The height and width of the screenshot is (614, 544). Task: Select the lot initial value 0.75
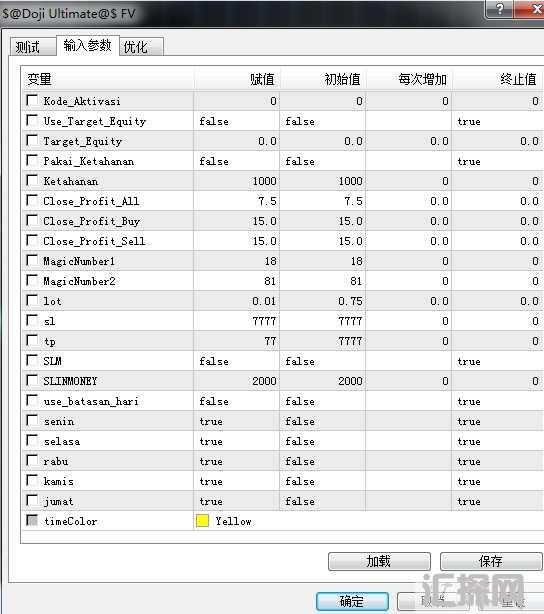pos(351,301)
